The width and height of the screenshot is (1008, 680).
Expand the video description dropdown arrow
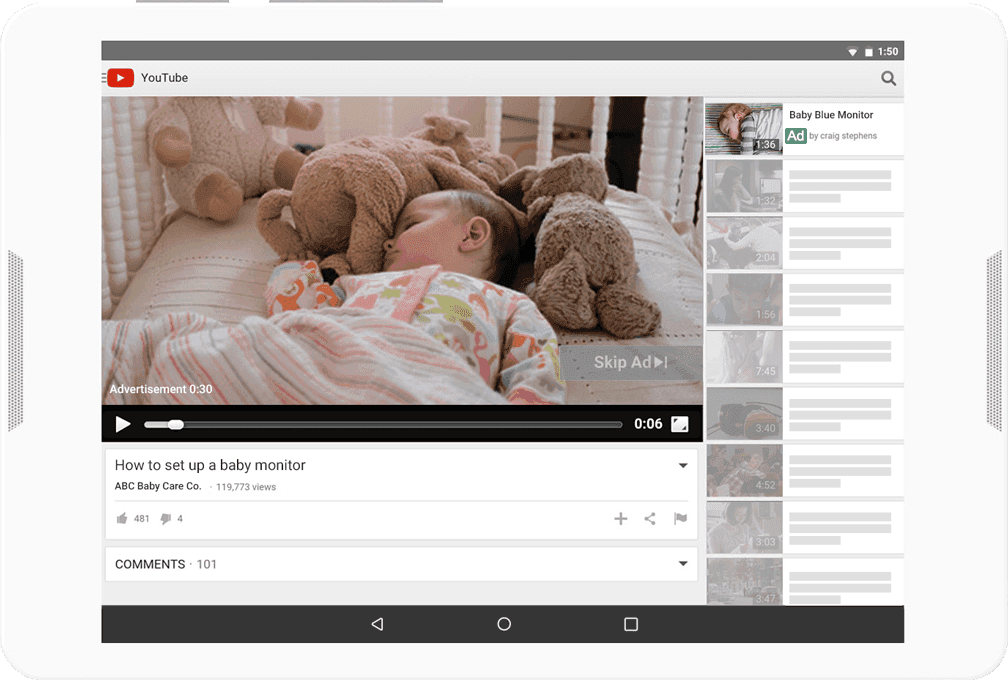tap(683, 466)
